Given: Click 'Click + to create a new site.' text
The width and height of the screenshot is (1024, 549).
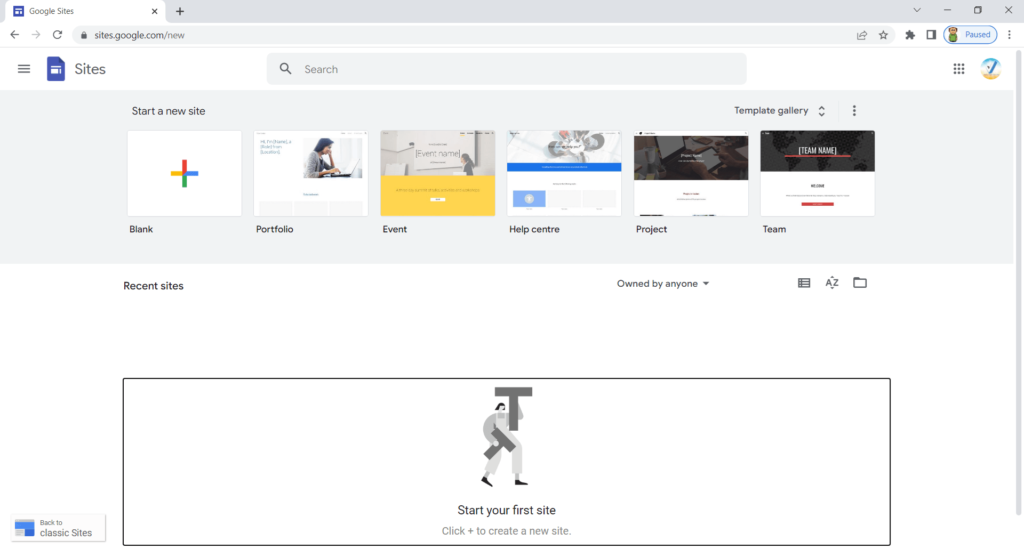Looking at the screenshot, I should tap(506, 531).
